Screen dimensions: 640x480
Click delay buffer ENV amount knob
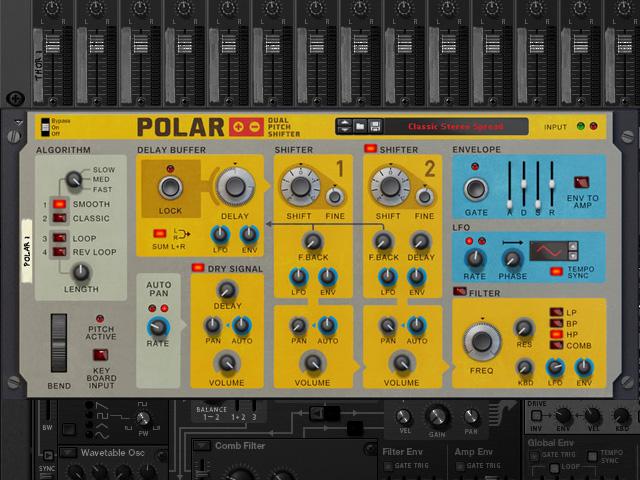249,235
